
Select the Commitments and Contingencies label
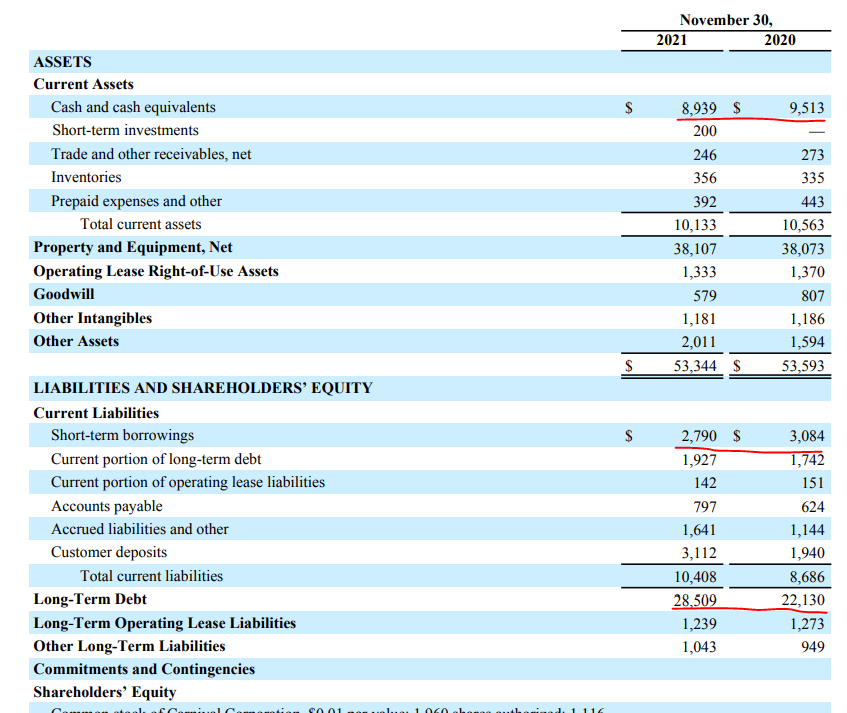pos(144,669)
